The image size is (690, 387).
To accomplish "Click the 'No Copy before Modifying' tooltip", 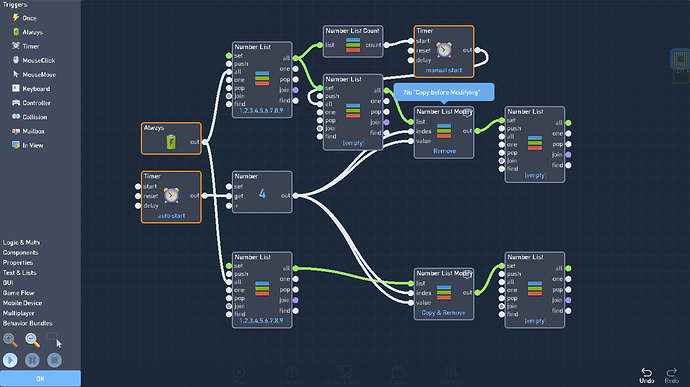I will (444, 92).
